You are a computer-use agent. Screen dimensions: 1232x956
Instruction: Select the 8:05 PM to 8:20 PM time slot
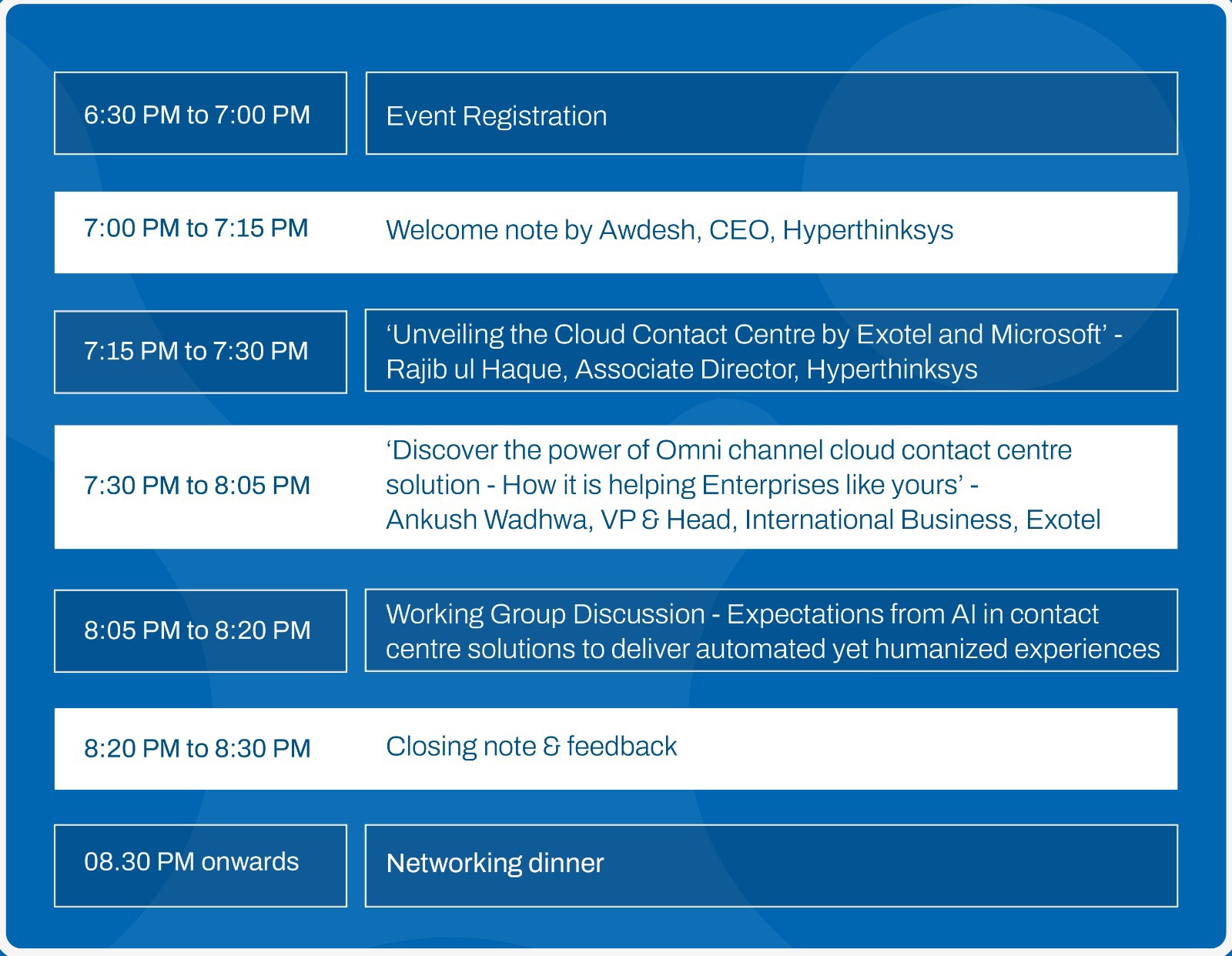coord(200,631)
